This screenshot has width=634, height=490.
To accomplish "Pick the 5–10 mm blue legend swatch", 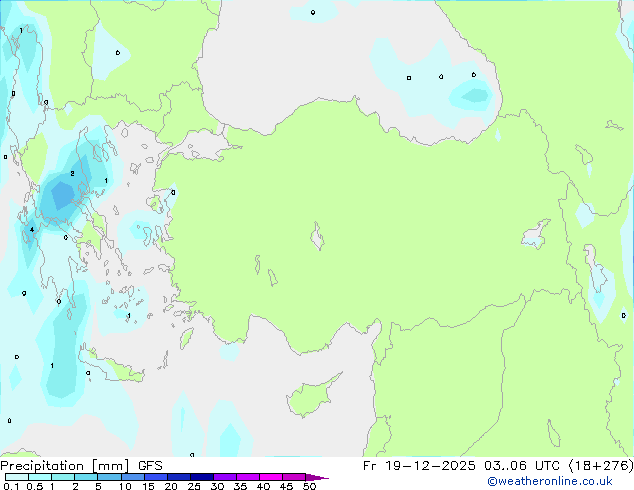I will click(110, 477).
